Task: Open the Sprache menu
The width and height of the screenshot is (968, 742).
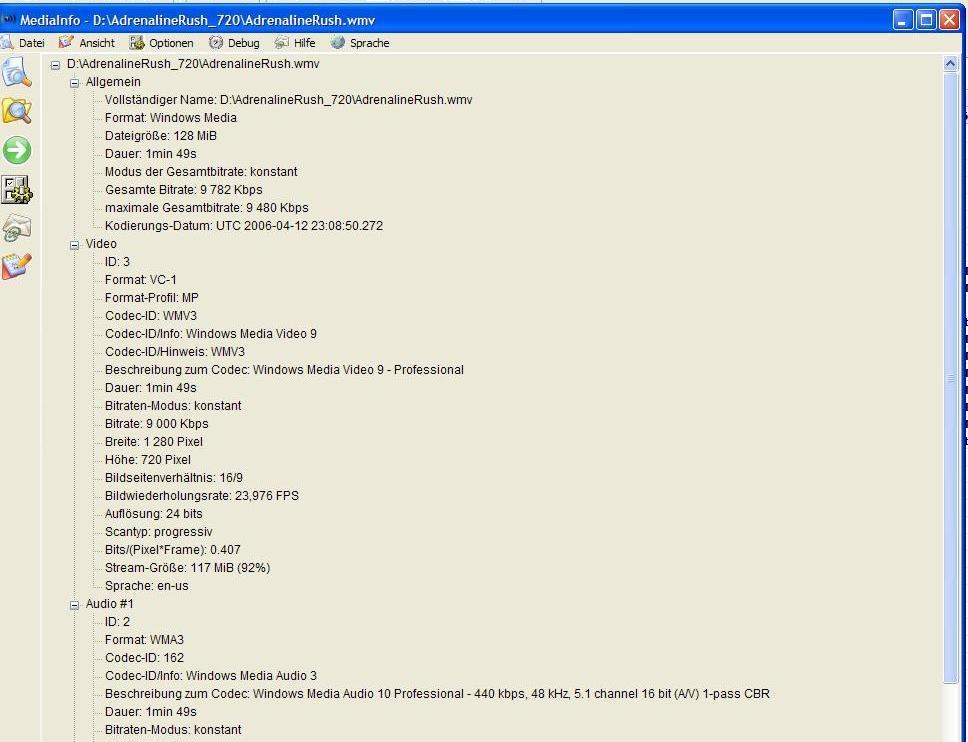Action: (369, 43)
